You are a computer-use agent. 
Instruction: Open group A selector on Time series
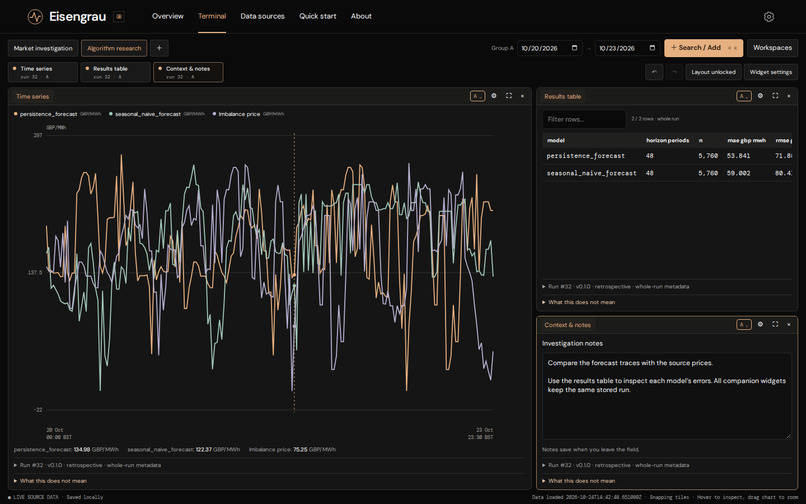coord(478,96)
